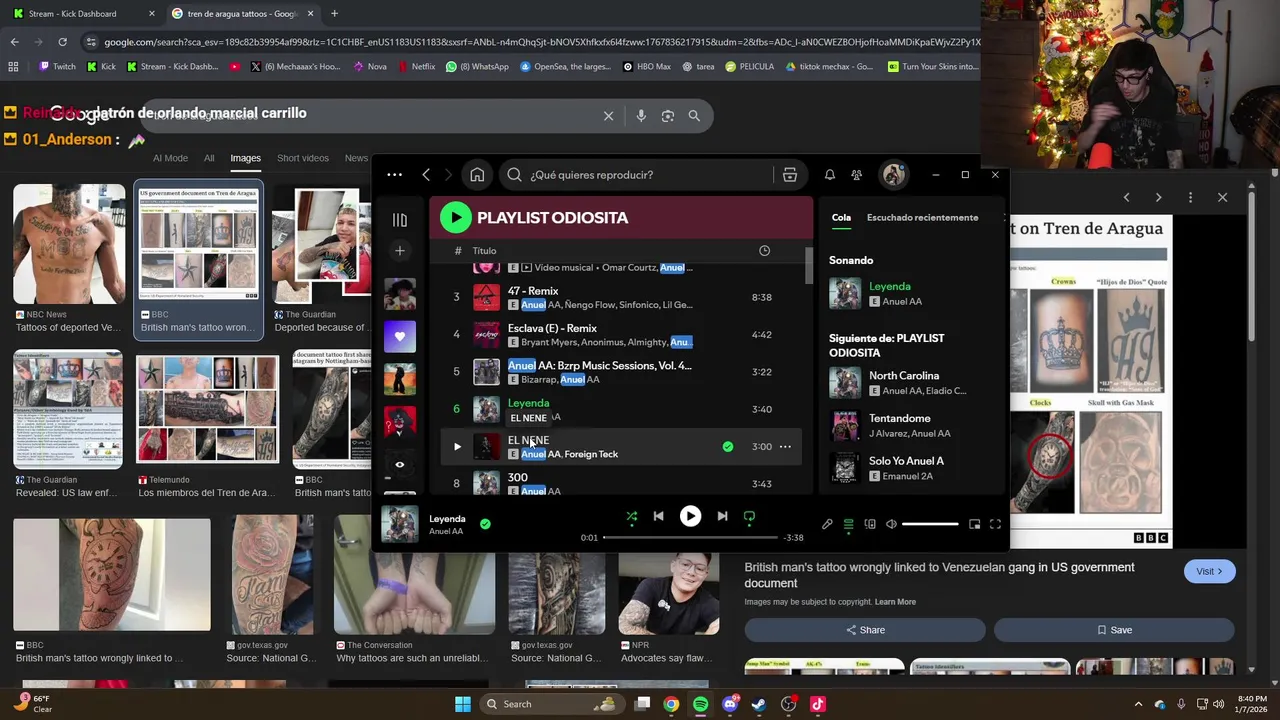This screenshot has width=1280, height=720.
Task: Toggle the queue panel icon
Action: pos(848,524)
